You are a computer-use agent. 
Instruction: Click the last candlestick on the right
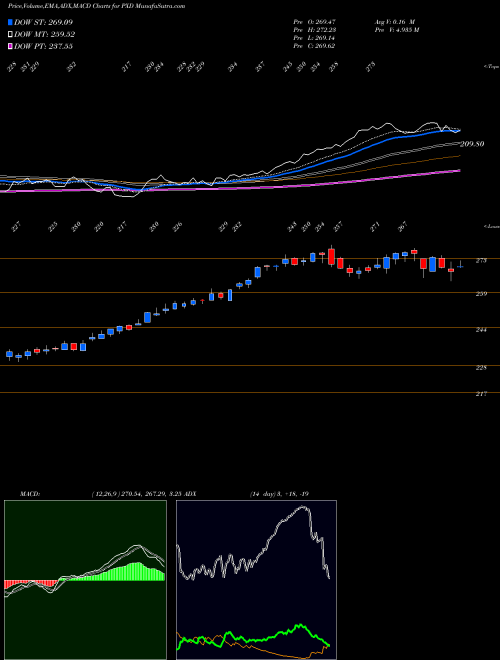460,266
